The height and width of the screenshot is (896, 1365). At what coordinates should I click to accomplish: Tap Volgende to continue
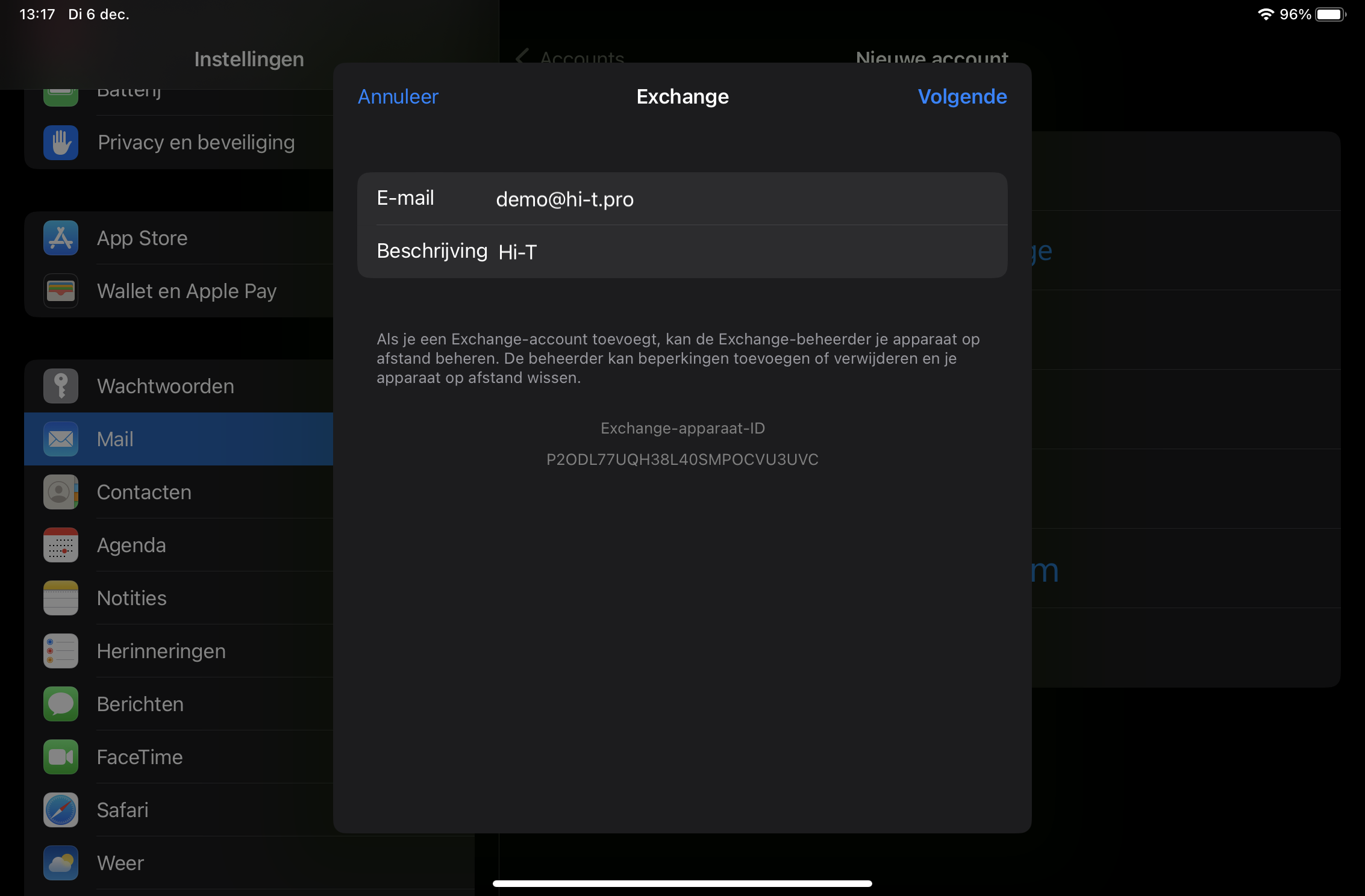tap(962, 96)
